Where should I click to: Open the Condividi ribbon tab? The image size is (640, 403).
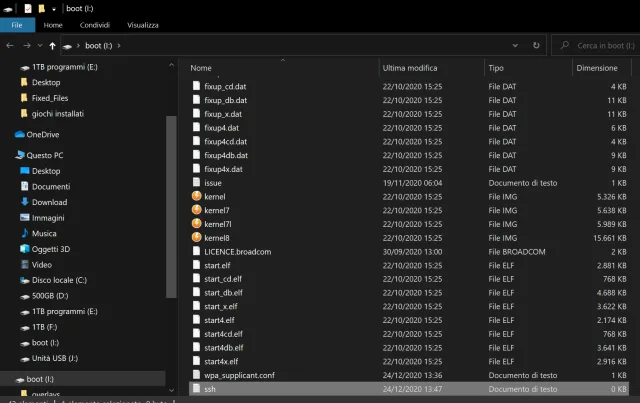pos(95,25)
